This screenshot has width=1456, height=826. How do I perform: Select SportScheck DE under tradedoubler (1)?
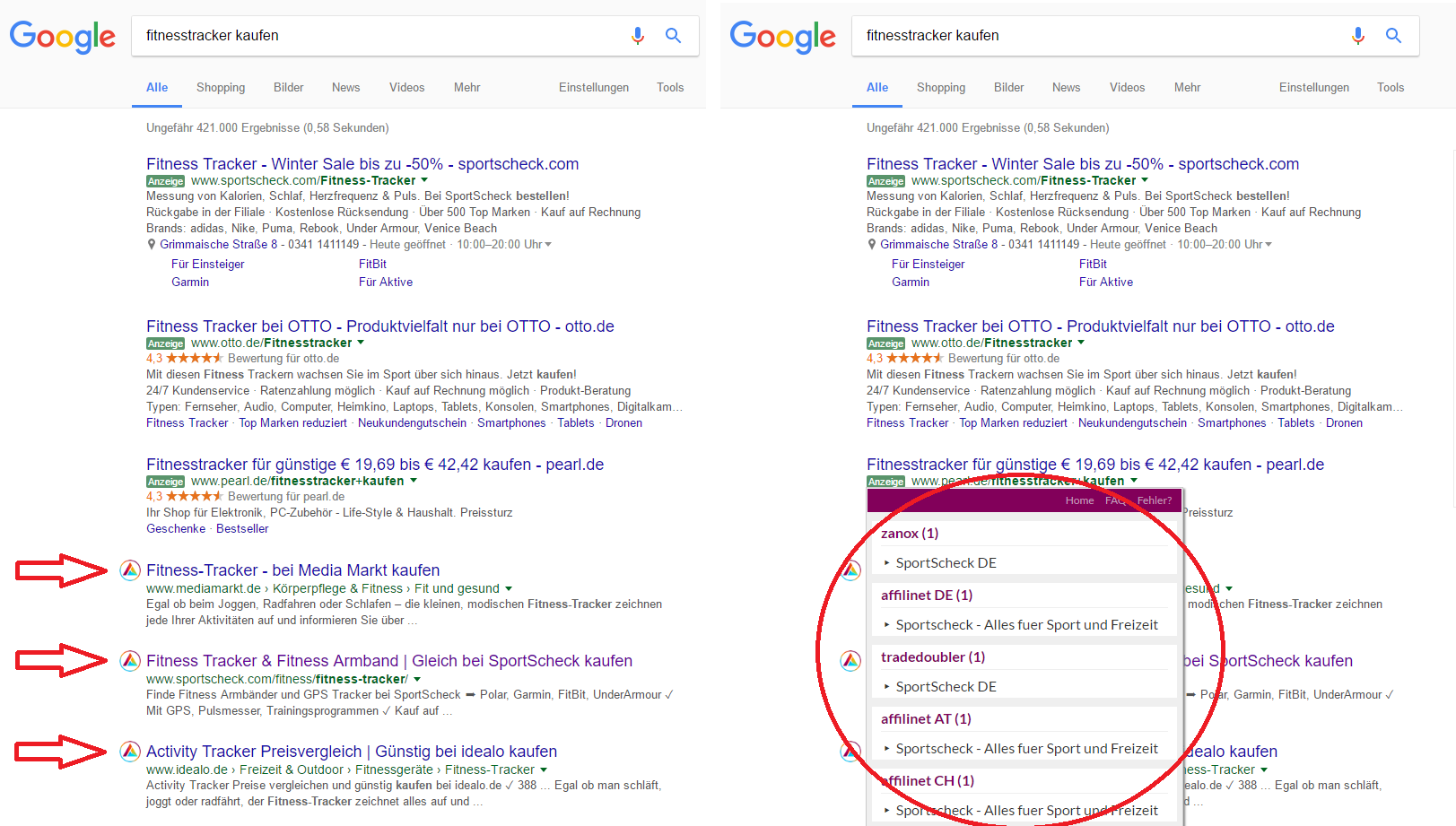coord(946,687)
